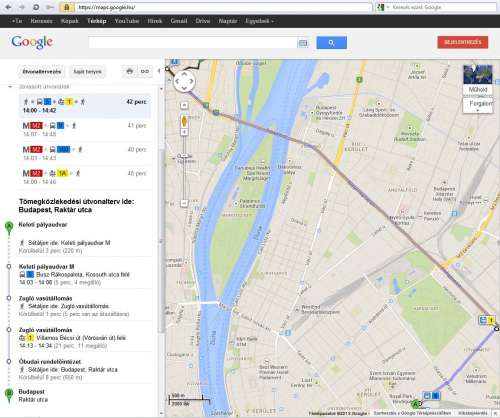500x418 pixels.
Task: Click the blue magnifier search button
Action: tap(331, 43)
